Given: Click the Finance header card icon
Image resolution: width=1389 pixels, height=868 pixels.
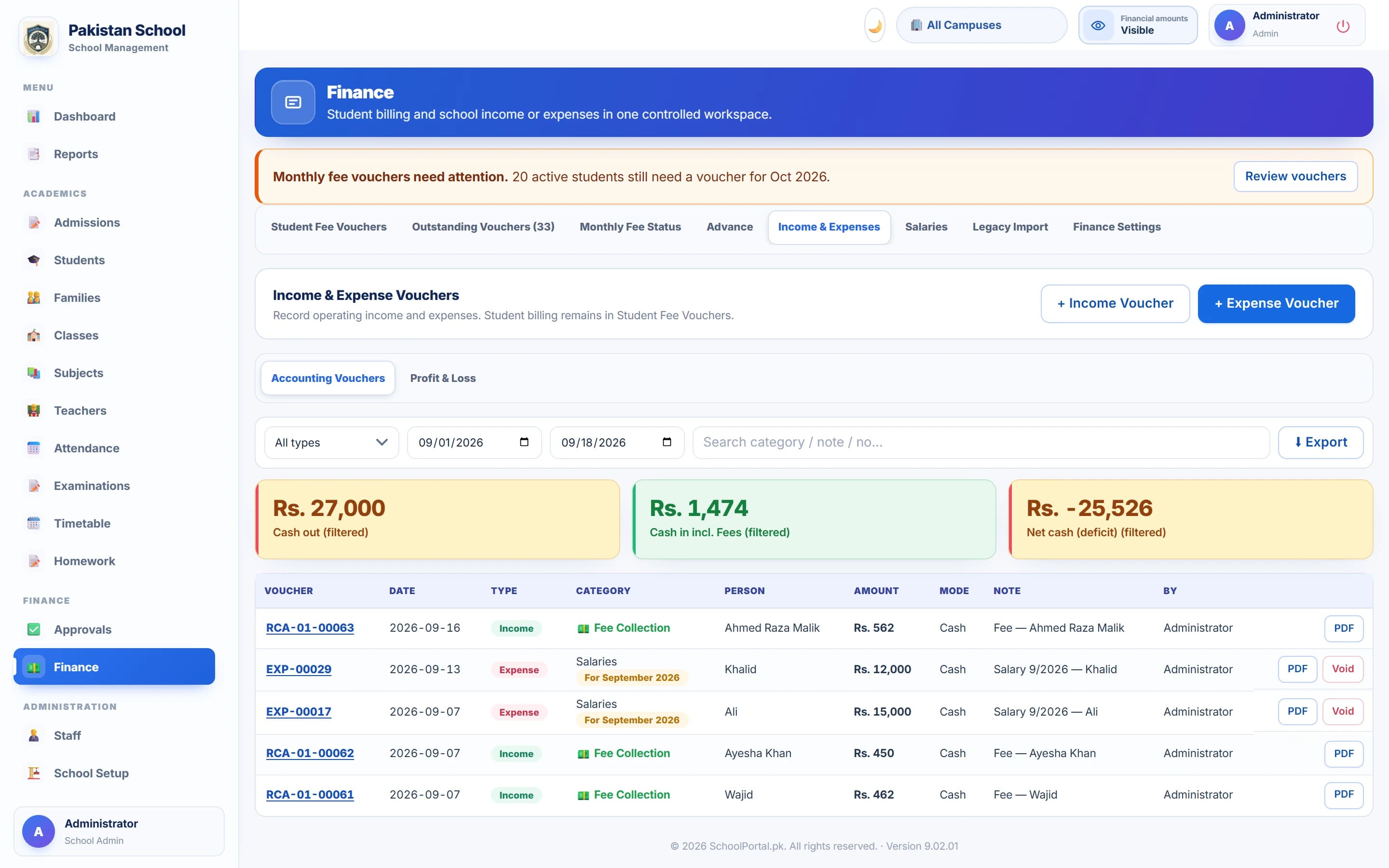Looking at the screenshot, I should tap(293, 102).
